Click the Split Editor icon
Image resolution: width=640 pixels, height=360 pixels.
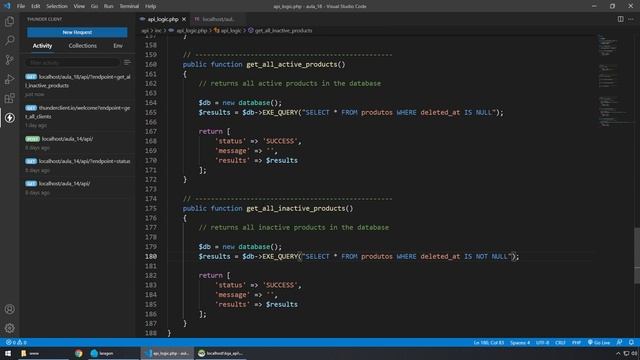(620, 19)
